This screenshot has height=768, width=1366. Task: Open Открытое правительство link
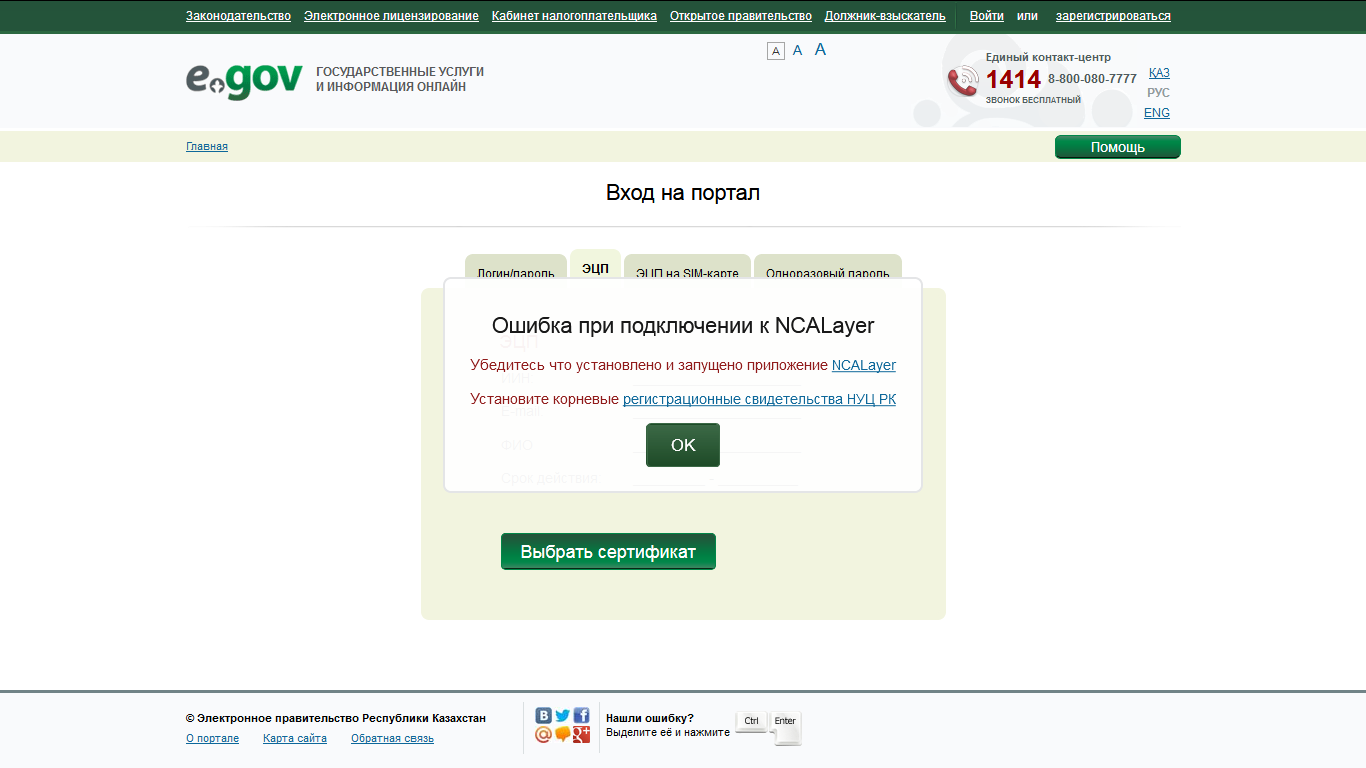click(x=741, y=16)
